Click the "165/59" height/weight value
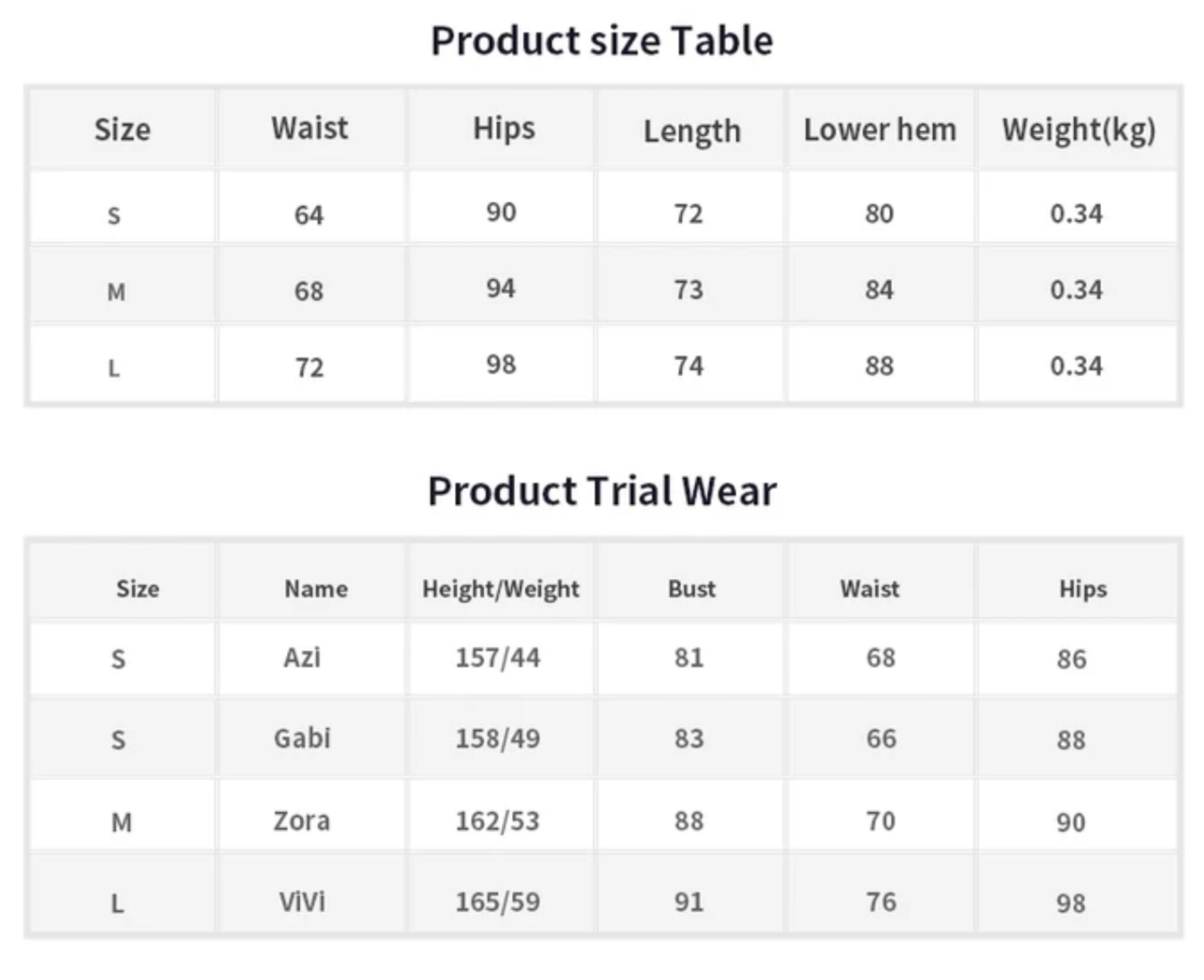This screenshot has width=1204, height=980. [498, 902]
